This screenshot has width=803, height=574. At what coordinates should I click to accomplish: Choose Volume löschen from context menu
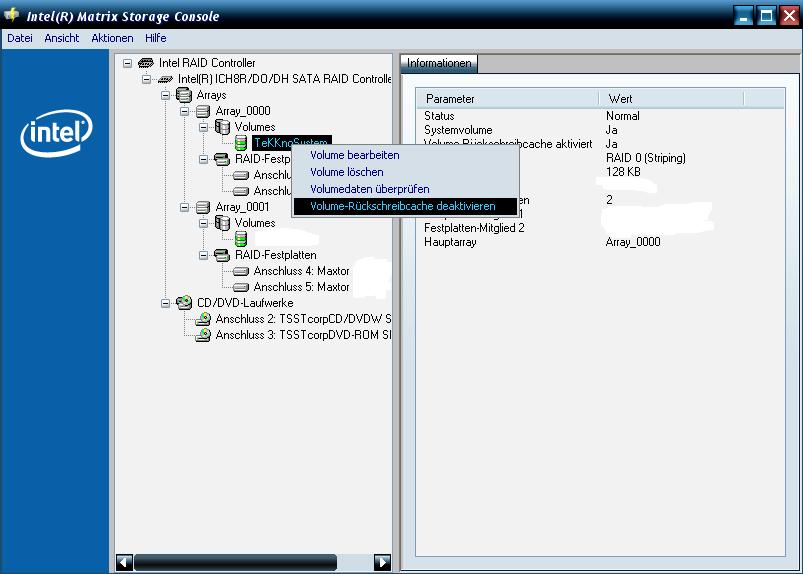pyautogui.click(x=405, y=172)
